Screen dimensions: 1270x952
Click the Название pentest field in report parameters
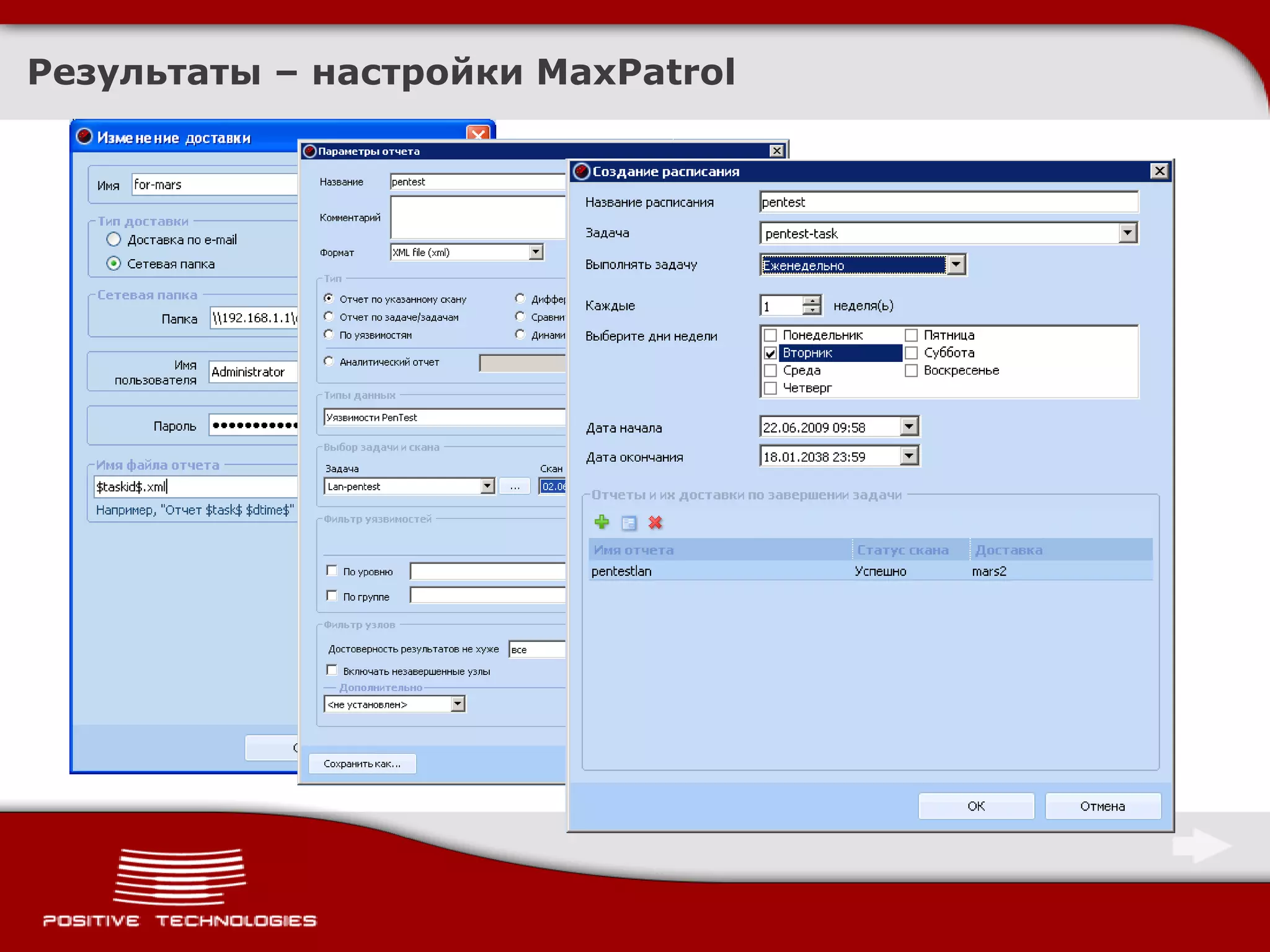[x=477, y=182]
